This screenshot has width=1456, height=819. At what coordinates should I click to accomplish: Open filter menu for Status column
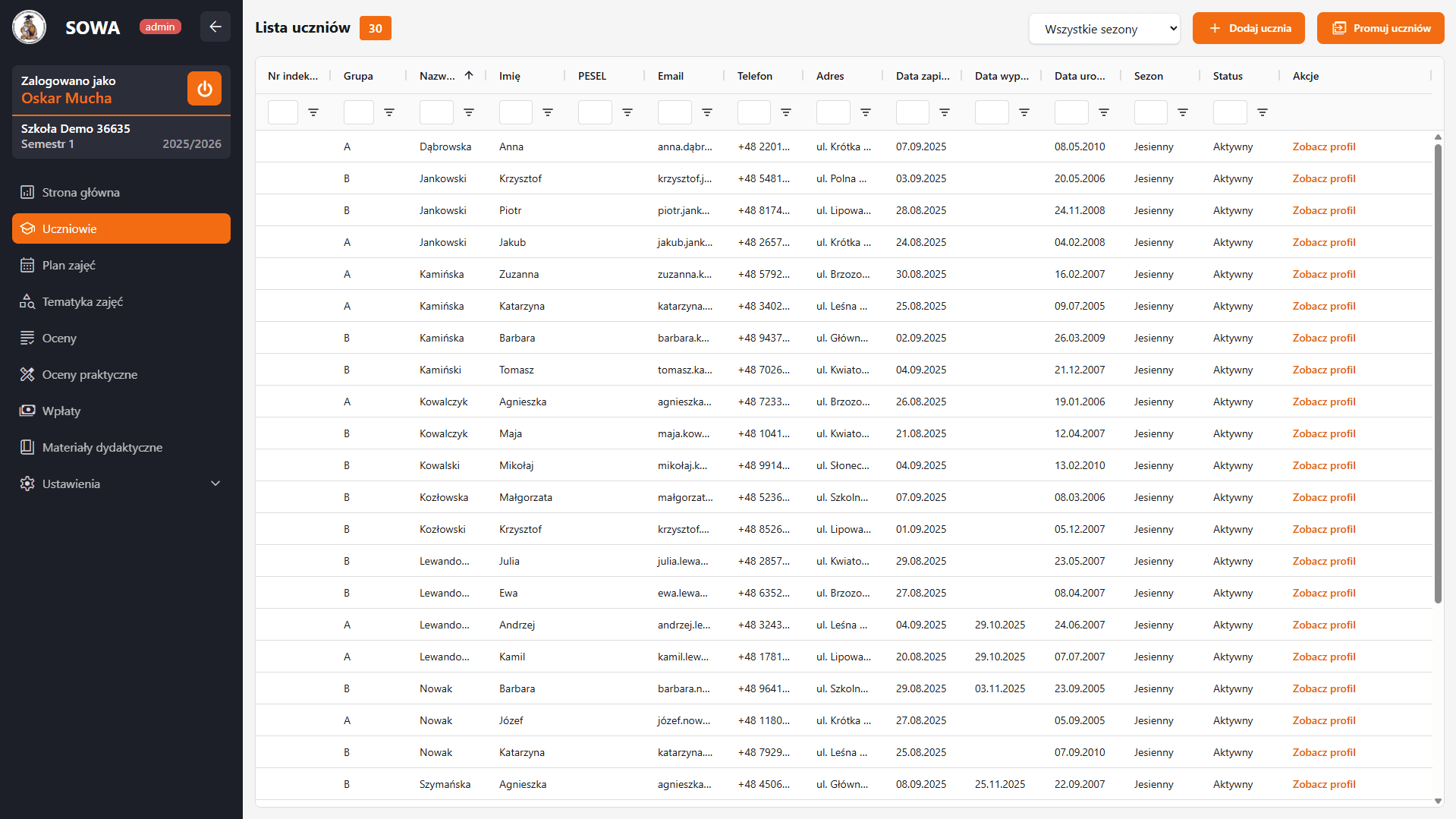tap(1263, 112)
